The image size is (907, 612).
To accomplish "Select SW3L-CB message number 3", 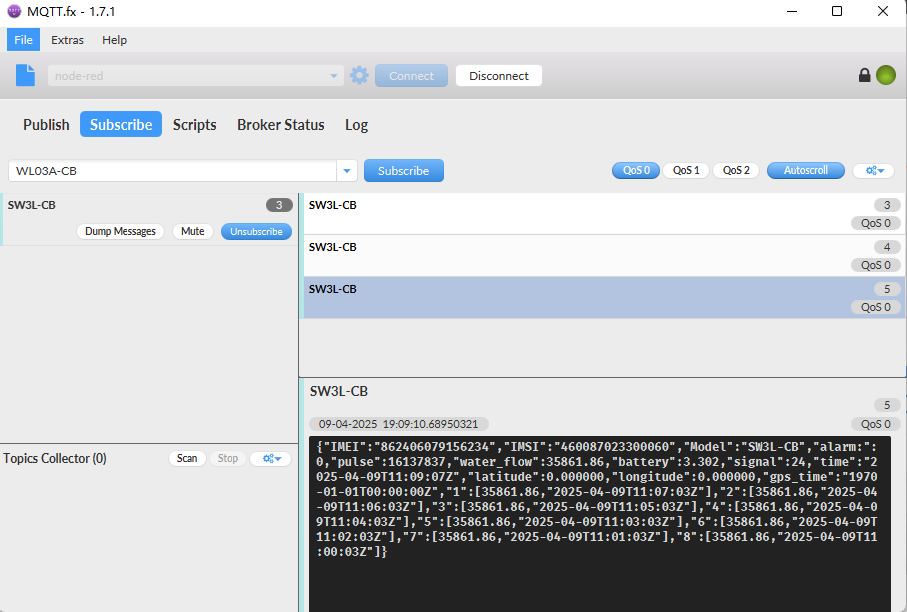I will point(604,214).
